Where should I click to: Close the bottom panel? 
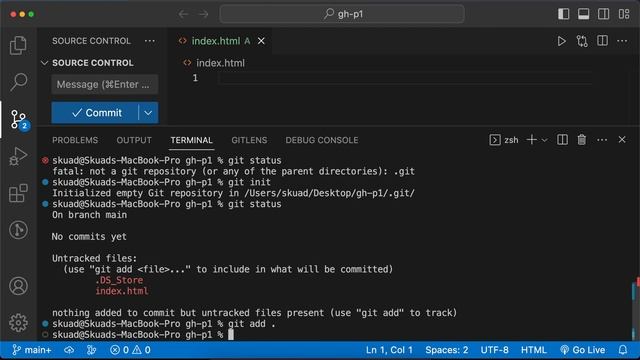click(622, 140)
